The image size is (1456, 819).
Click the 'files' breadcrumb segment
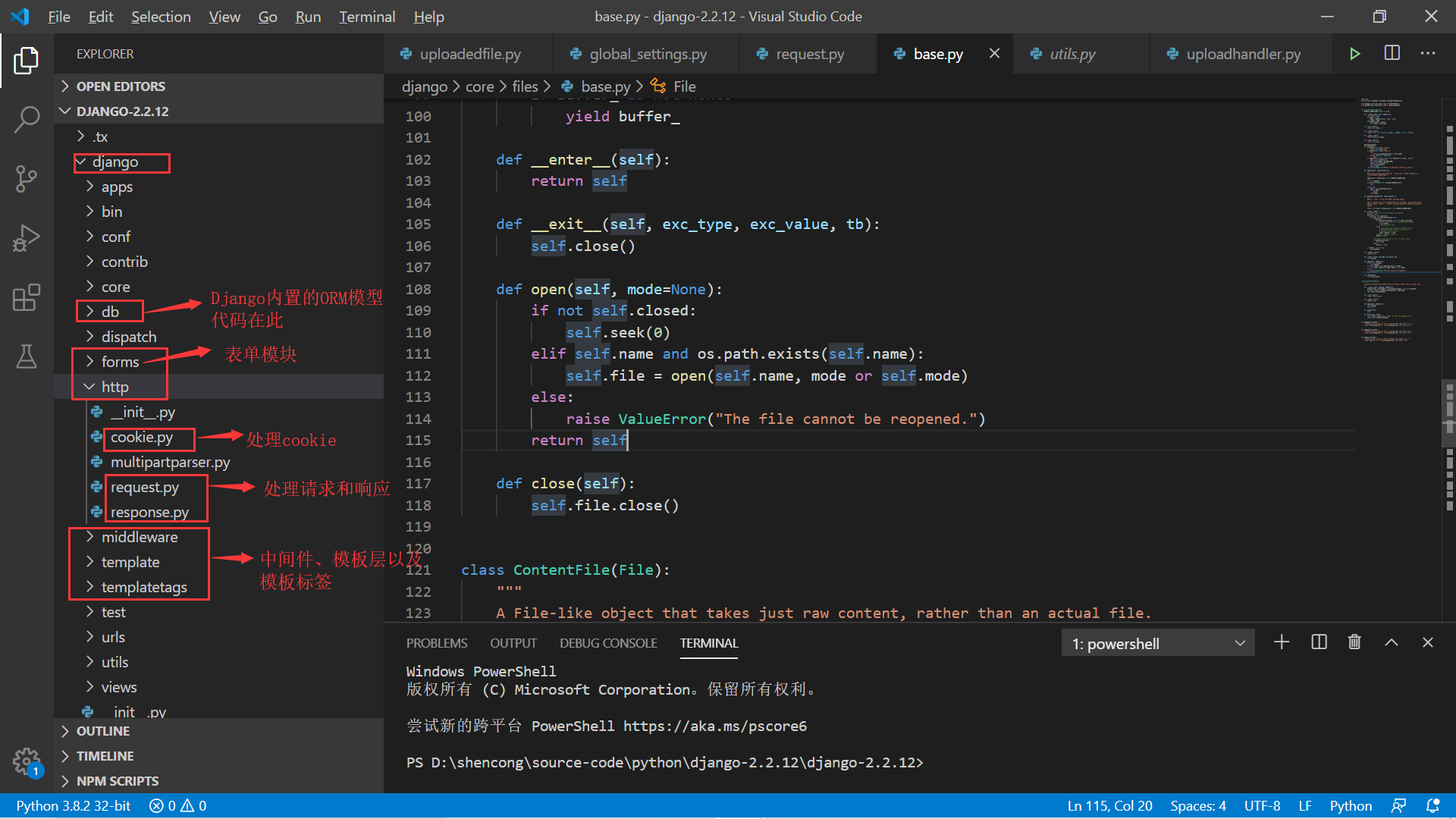525,86
